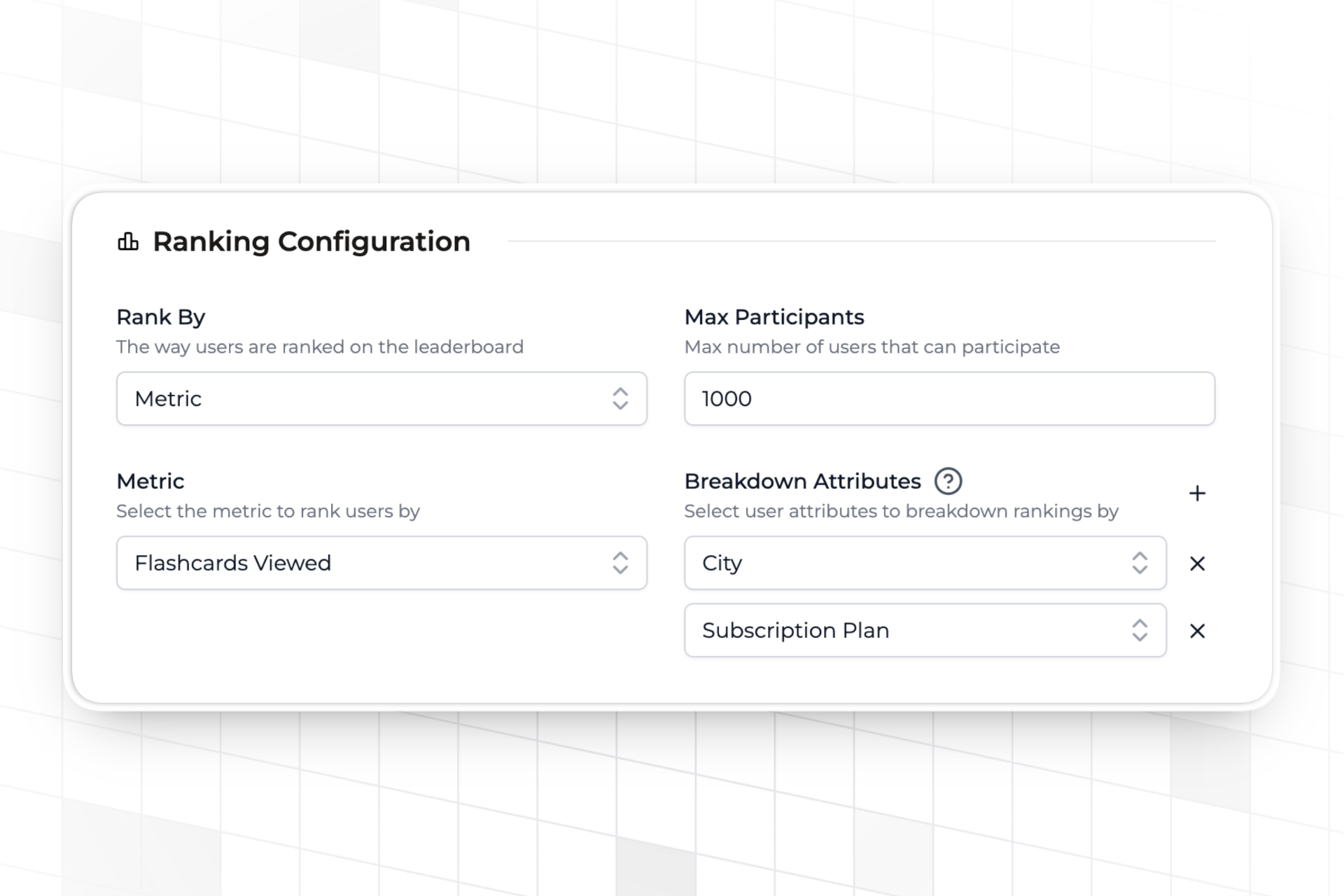Remove the Subscription Plan breakdown attribute

tap(1197, 631)
